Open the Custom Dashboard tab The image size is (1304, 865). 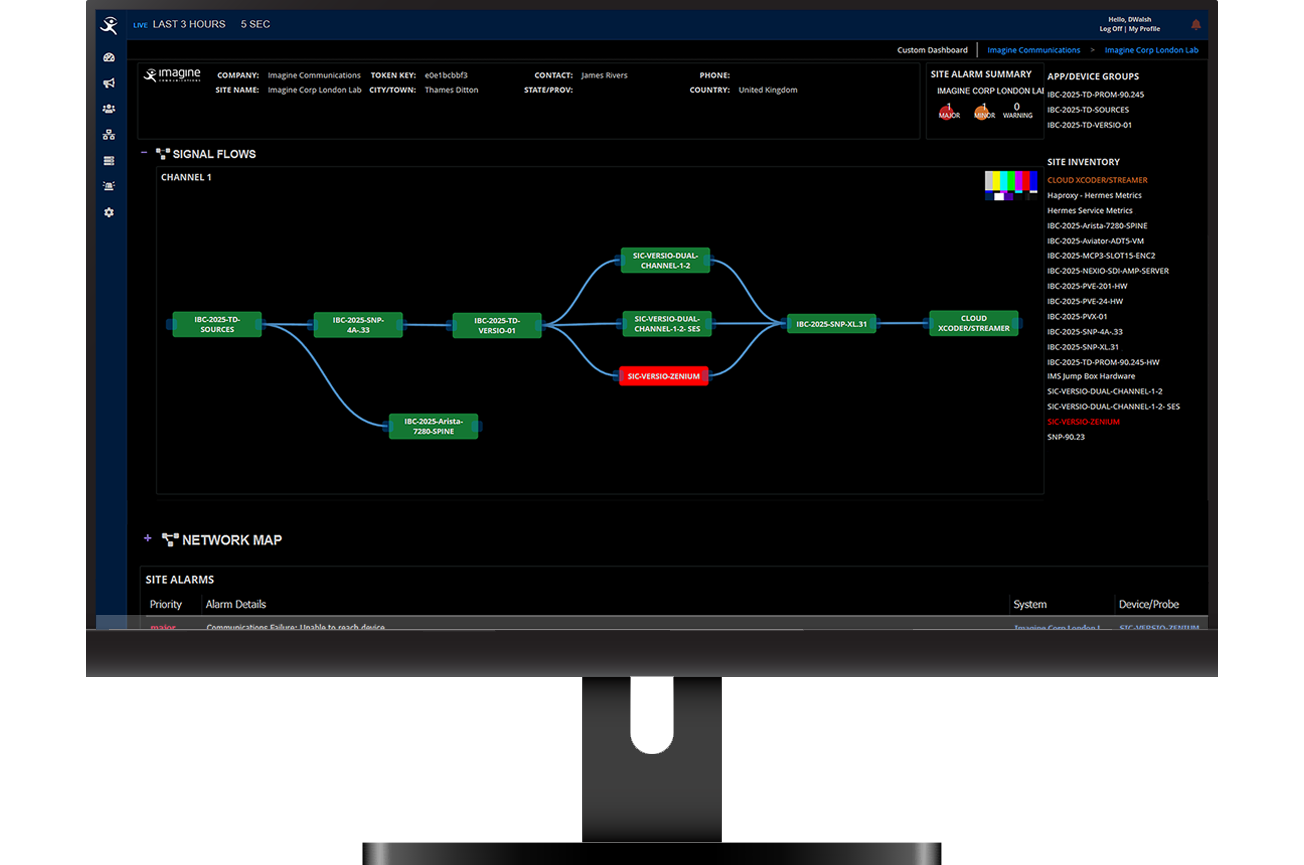pos(932,50)
